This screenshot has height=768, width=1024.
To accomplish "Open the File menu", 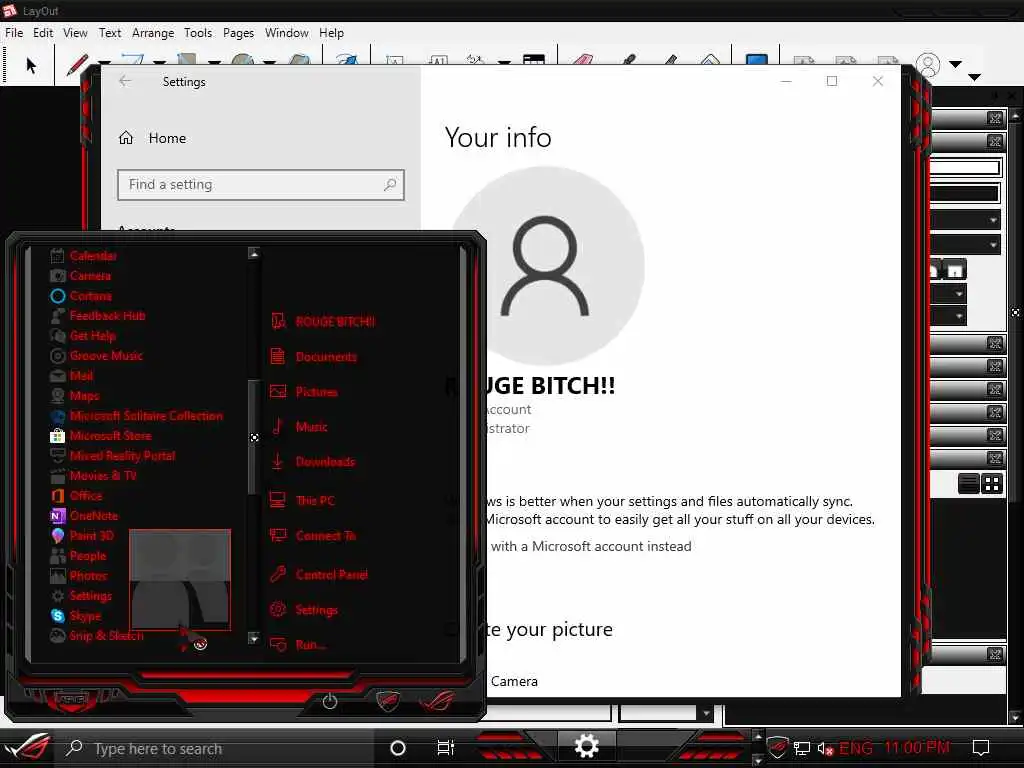I will point(14,33).
